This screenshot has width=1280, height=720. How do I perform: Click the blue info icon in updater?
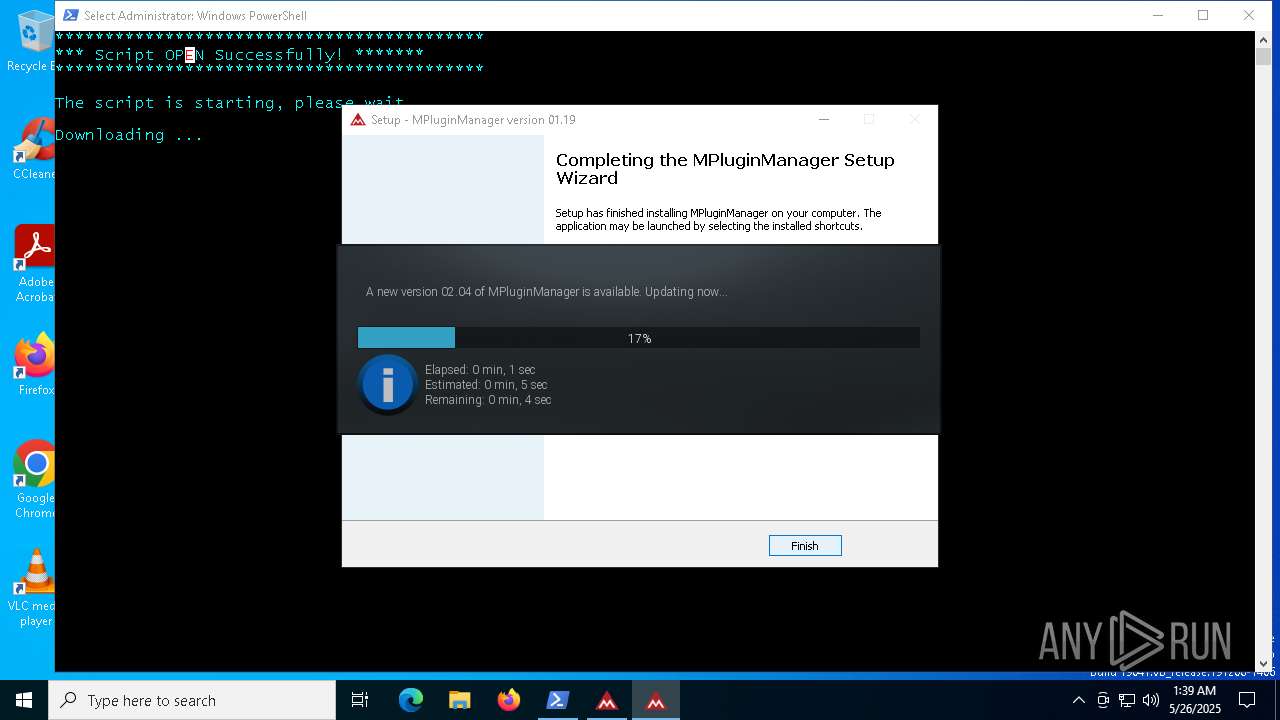(387, 384)
